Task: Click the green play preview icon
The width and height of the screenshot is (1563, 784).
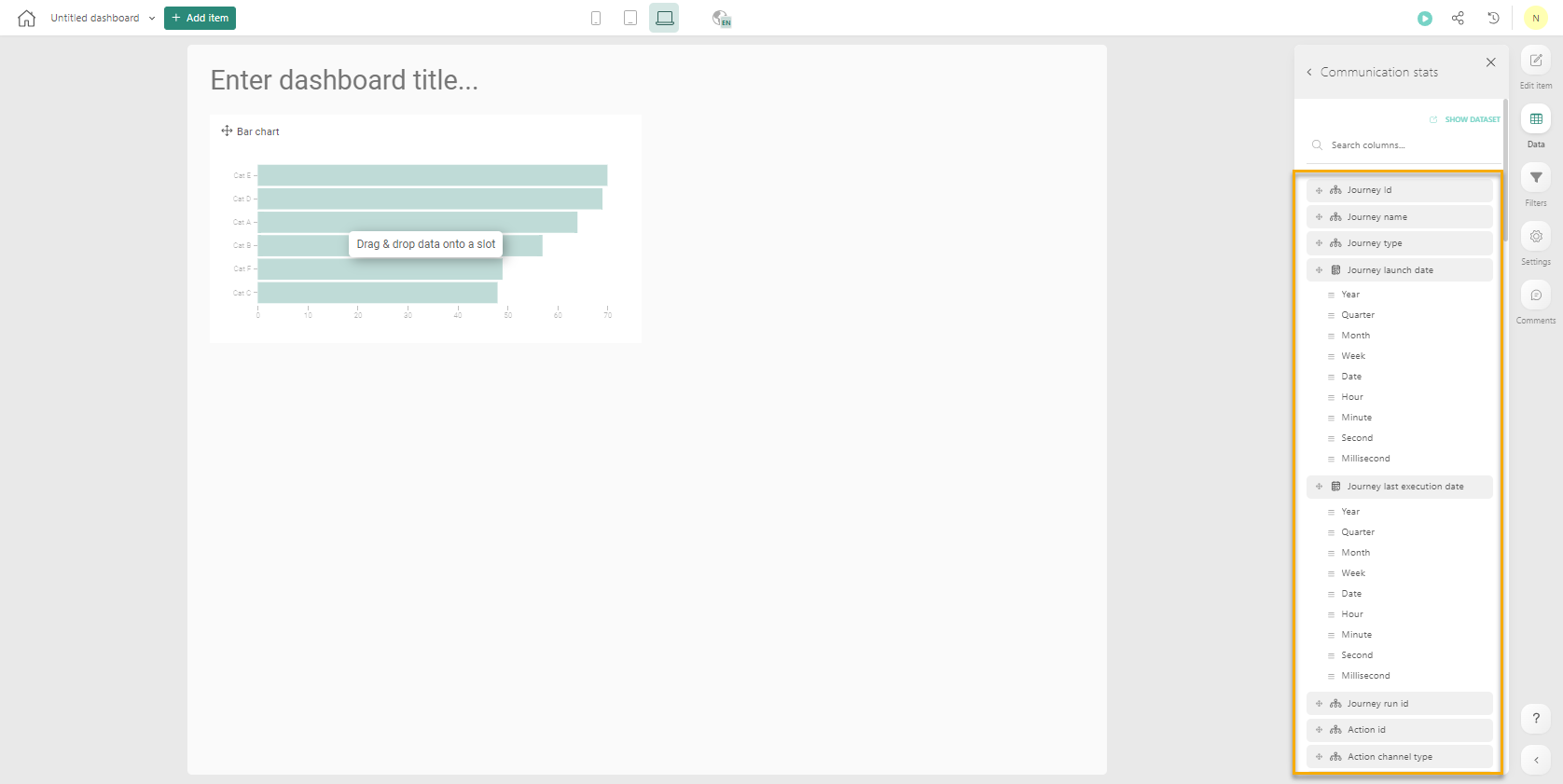Action: [1424, 19]
